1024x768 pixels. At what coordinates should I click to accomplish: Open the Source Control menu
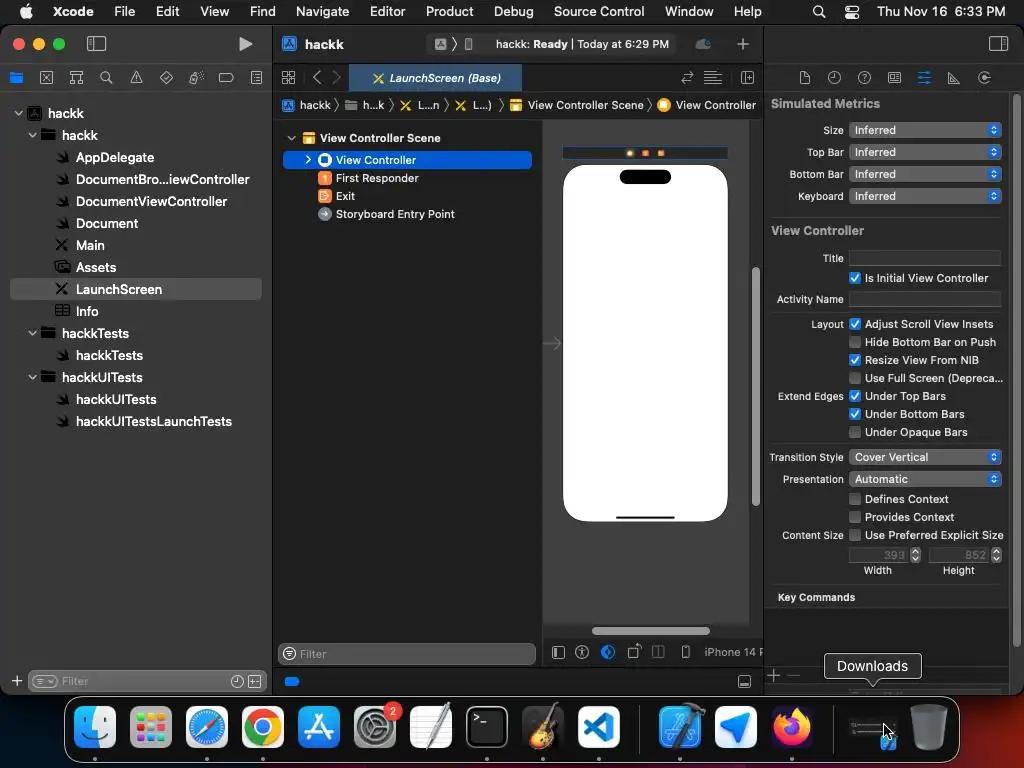coord(599,11)
